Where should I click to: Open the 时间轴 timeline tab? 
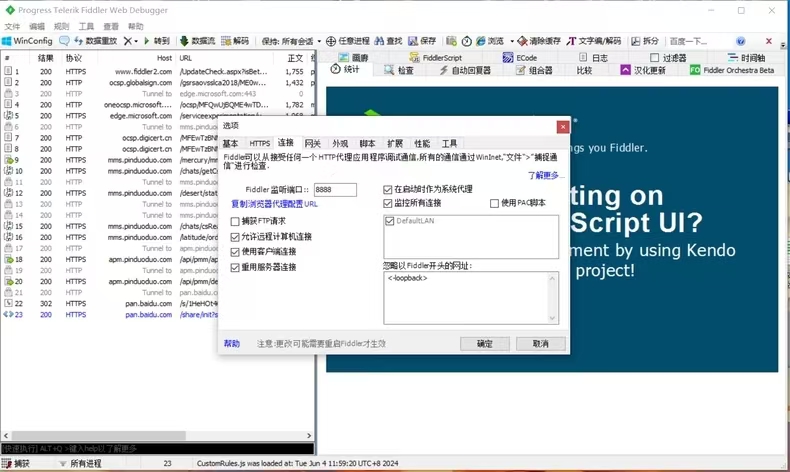point(747,57)
